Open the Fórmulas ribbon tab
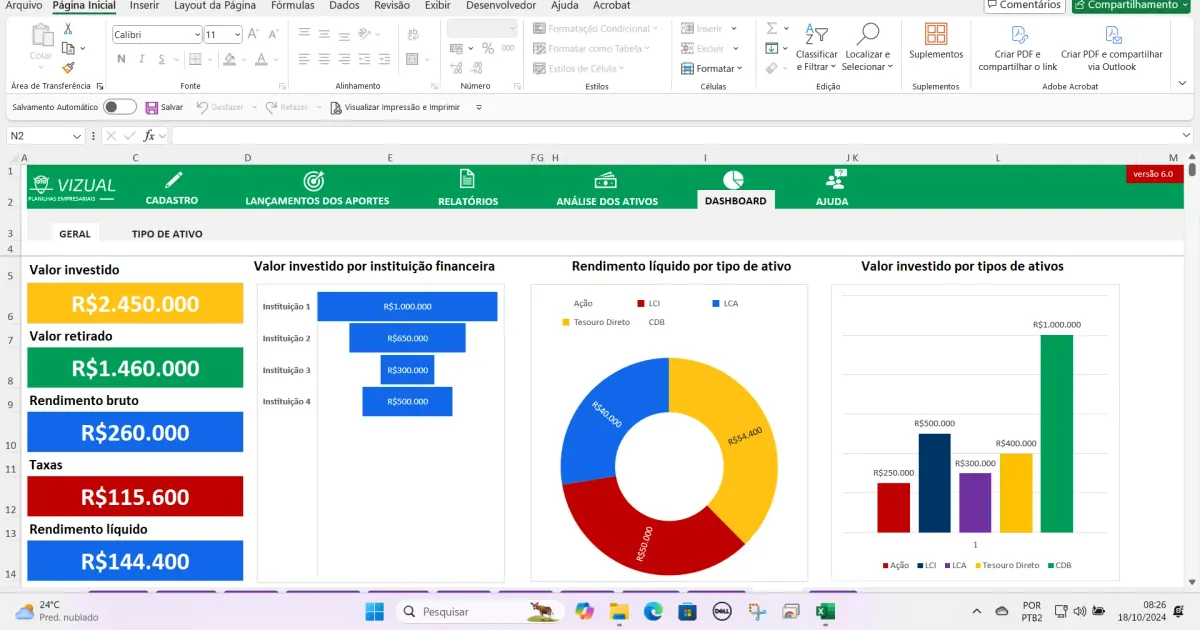Screen dimensions: 1200x630 click(293, 6)
